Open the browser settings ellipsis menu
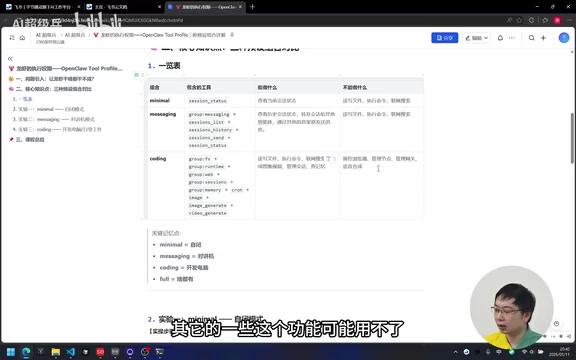Viewport: 576px width, 360px height. pyautogui.click(x=569, y=20)
